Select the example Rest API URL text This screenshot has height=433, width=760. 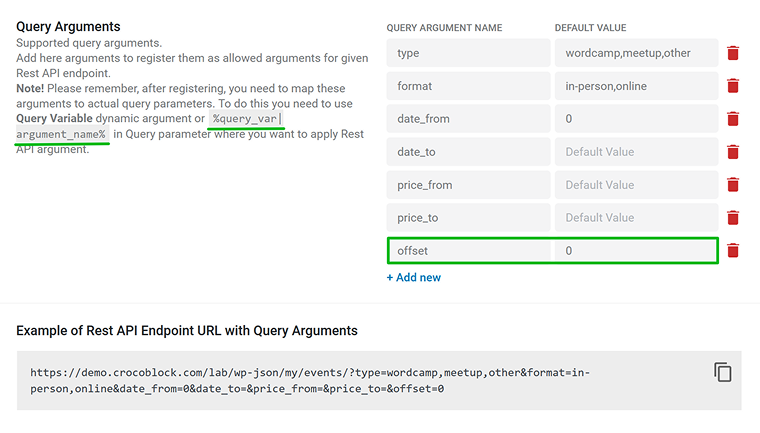[x=310, y=381]
